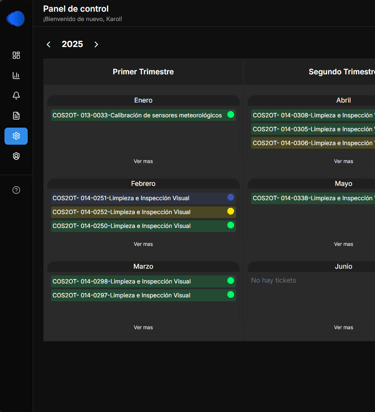Open the dashboard grid icon in sidebar

point(16,55)
